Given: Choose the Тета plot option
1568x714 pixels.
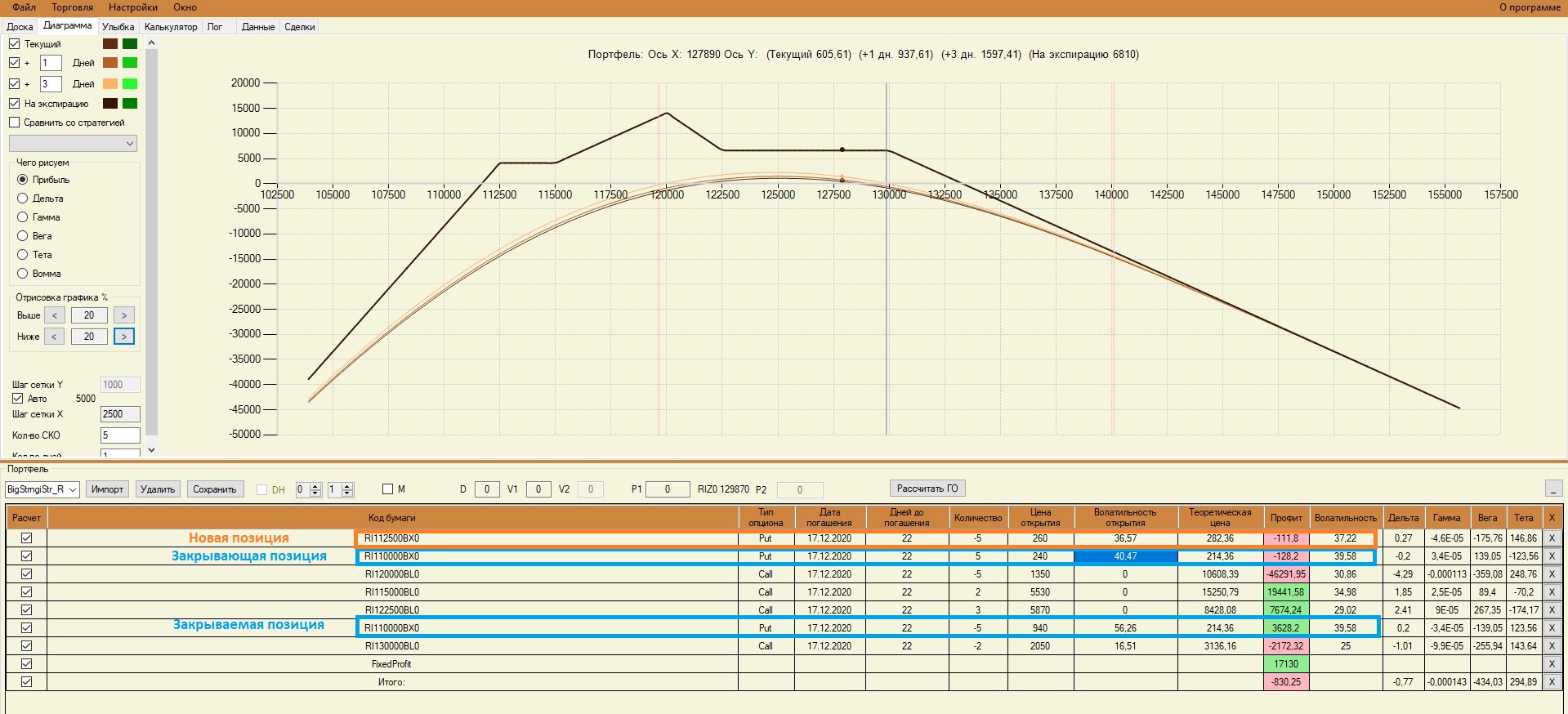Looking at the screenshot, I should 23,255.
